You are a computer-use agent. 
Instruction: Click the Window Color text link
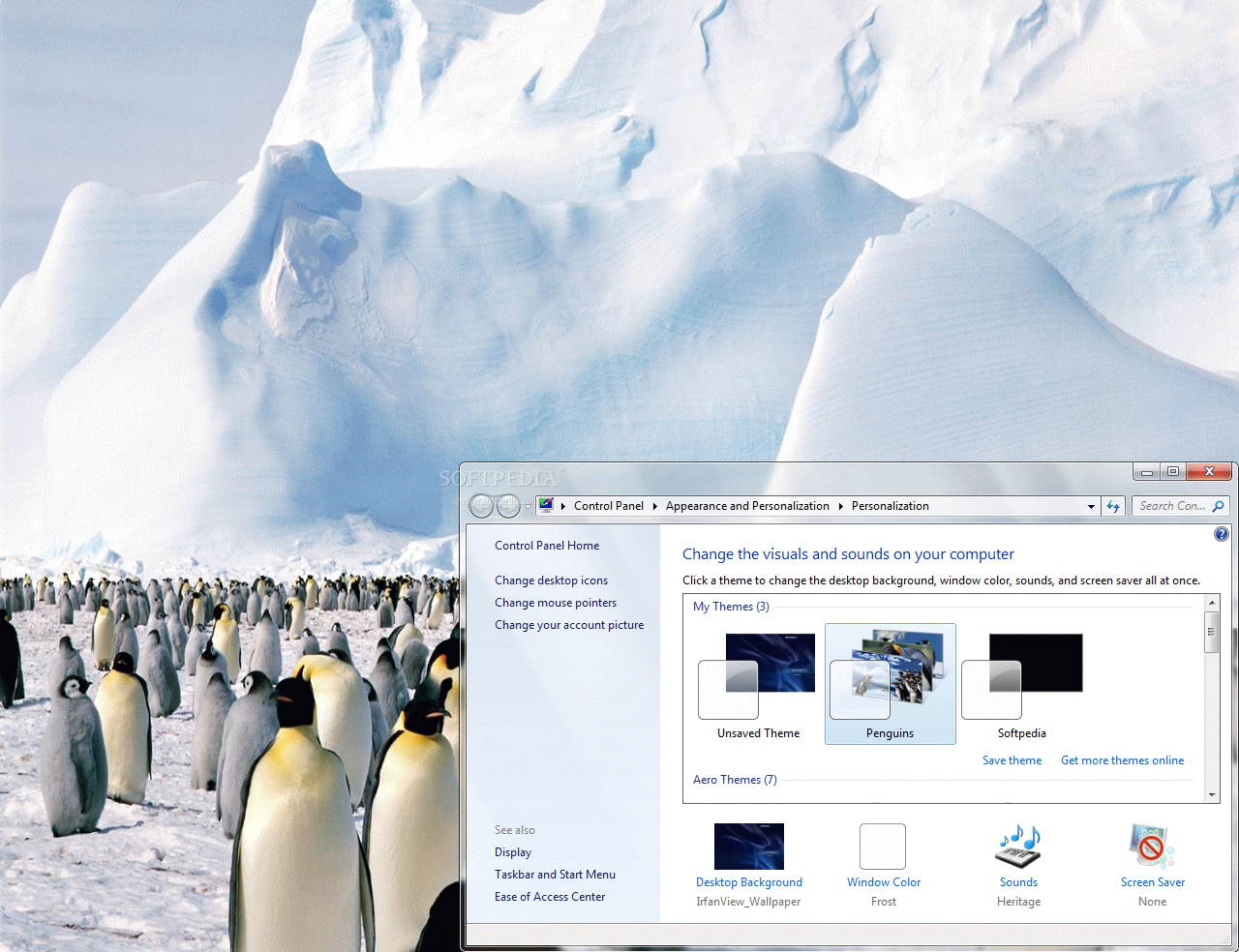884,882
